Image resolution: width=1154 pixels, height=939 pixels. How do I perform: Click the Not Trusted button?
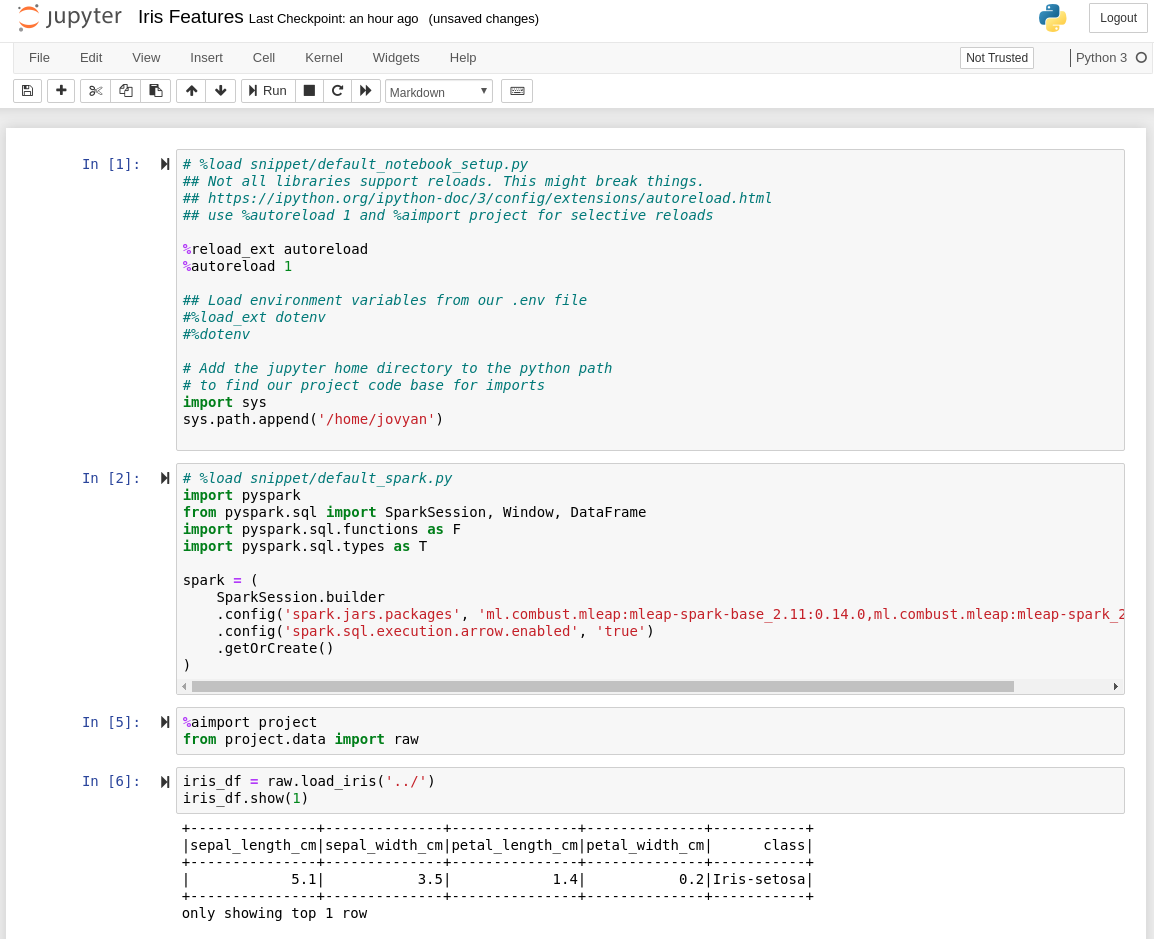tap(997, 57)
